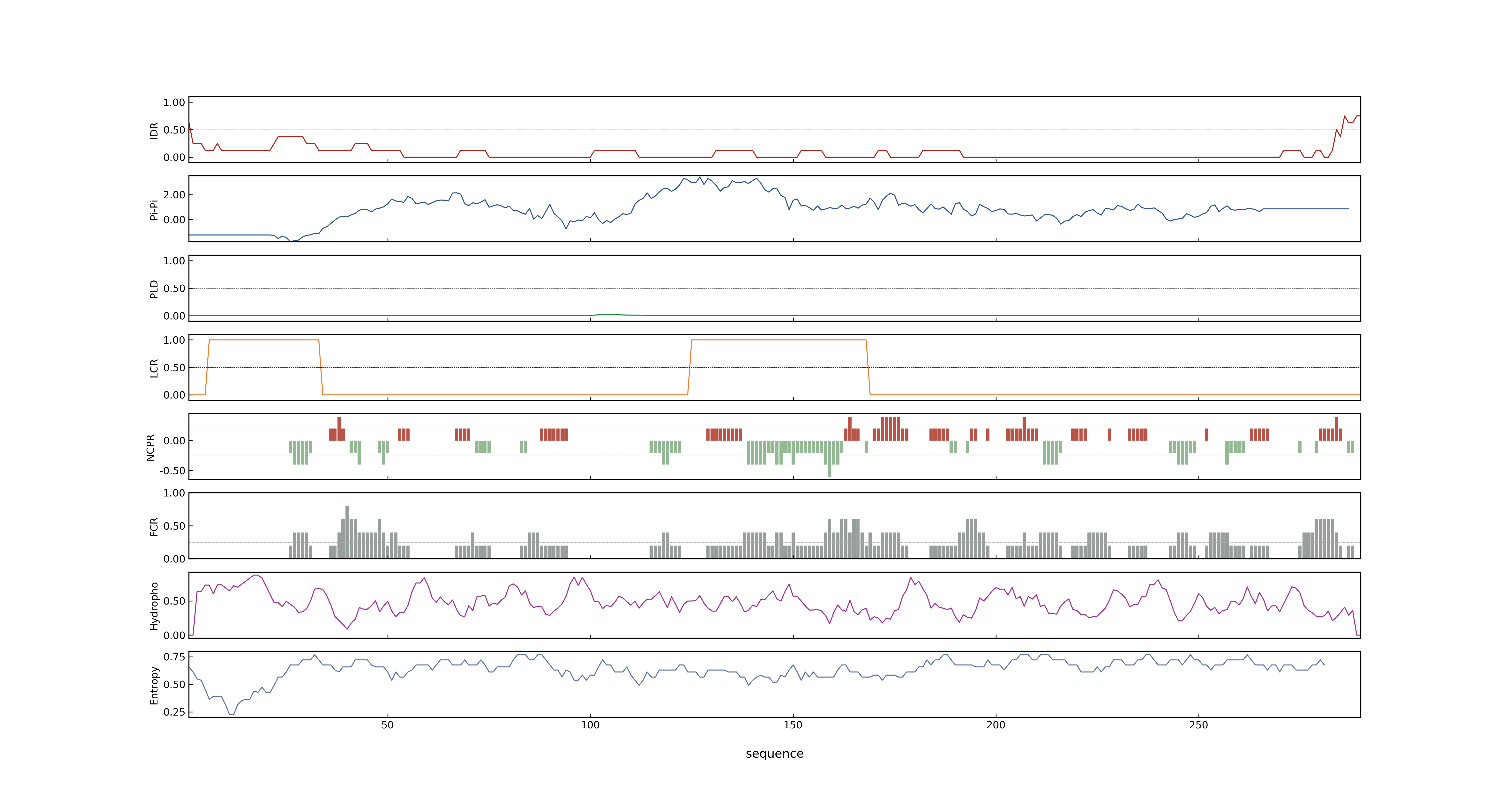This screenshot has width=1512, height=806.
Task: Click the 0.50 tick of LCR panel
Action: tap(174, 368)
